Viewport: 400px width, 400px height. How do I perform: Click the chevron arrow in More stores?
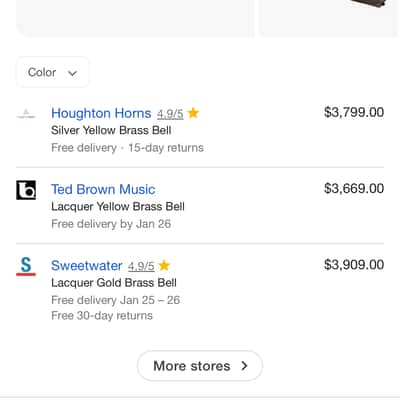click(244, 366)
